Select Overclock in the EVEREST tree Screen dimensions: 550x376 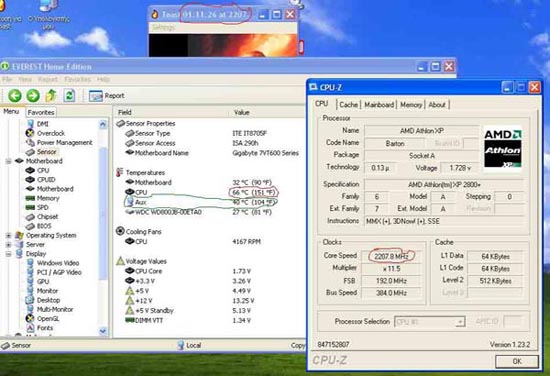51,133
